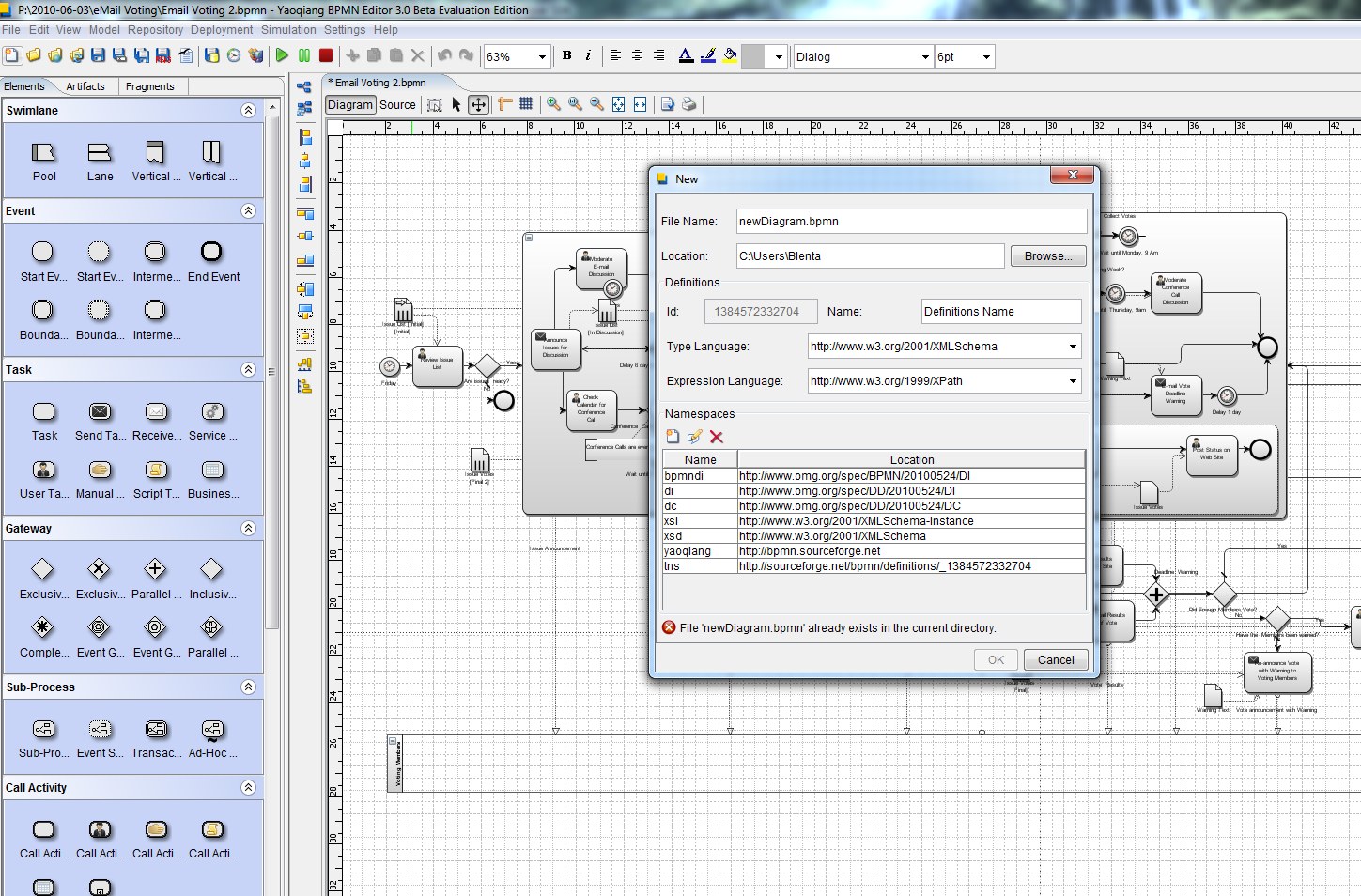Viewport: 1361px width, 896px height.
Task: Align text left with the toolbar icon
Action: (x=615, y=55)
